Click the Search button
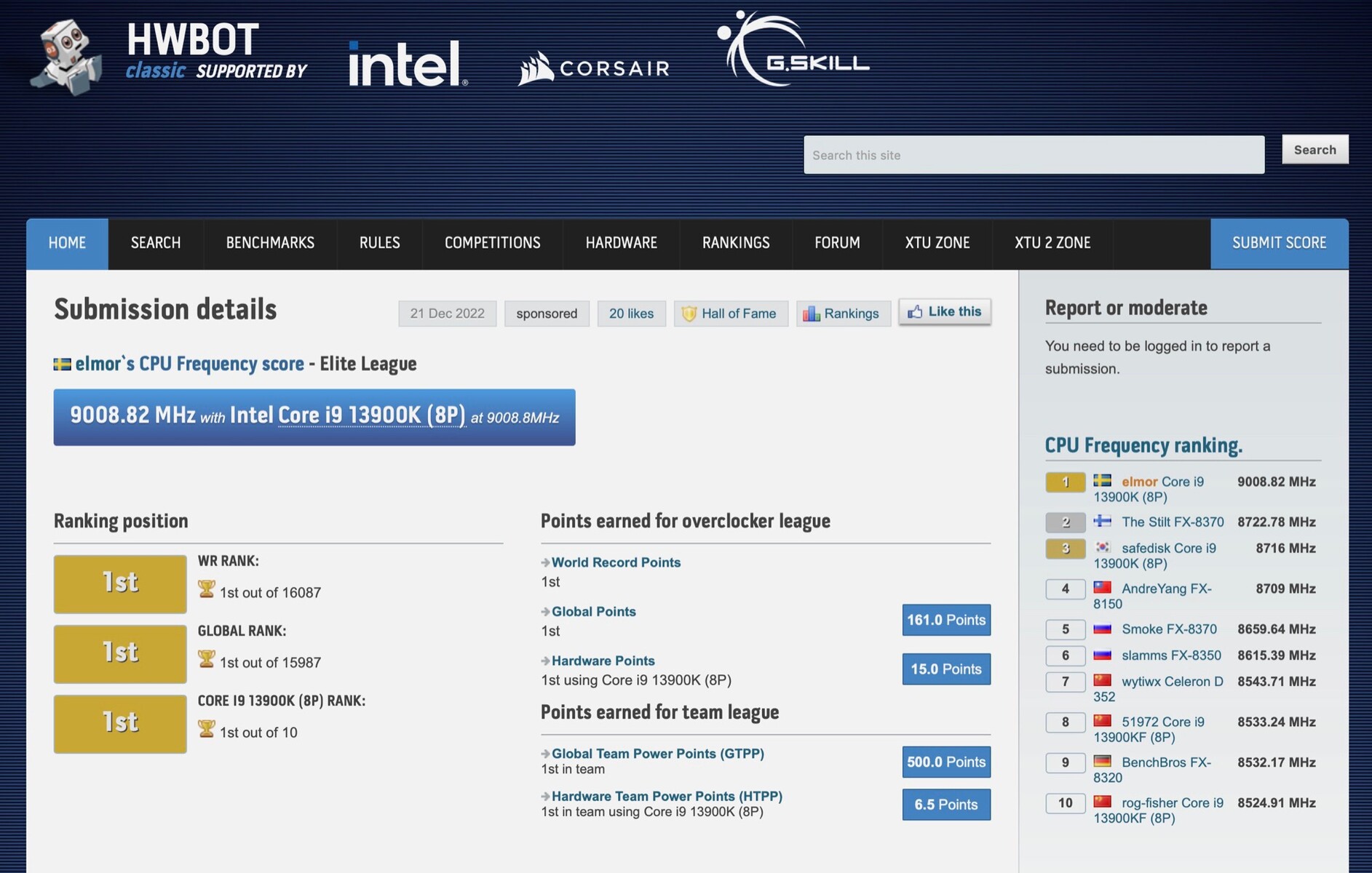The width and height of the screenshot is (1372, 873). pos(1315,150)
